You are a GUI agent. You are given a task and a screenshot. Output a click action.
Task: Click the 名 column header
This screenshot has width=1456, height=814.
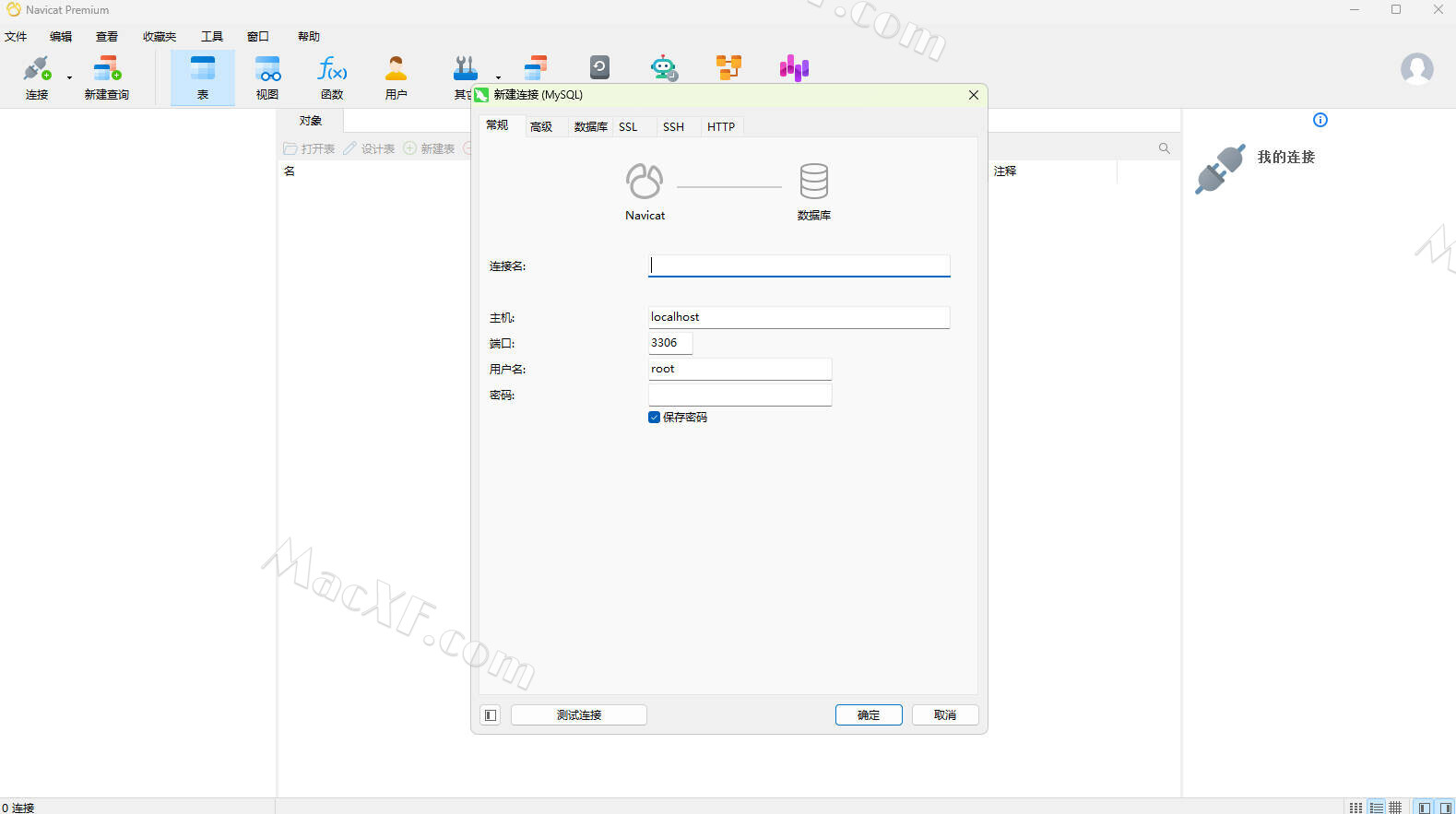290,171
